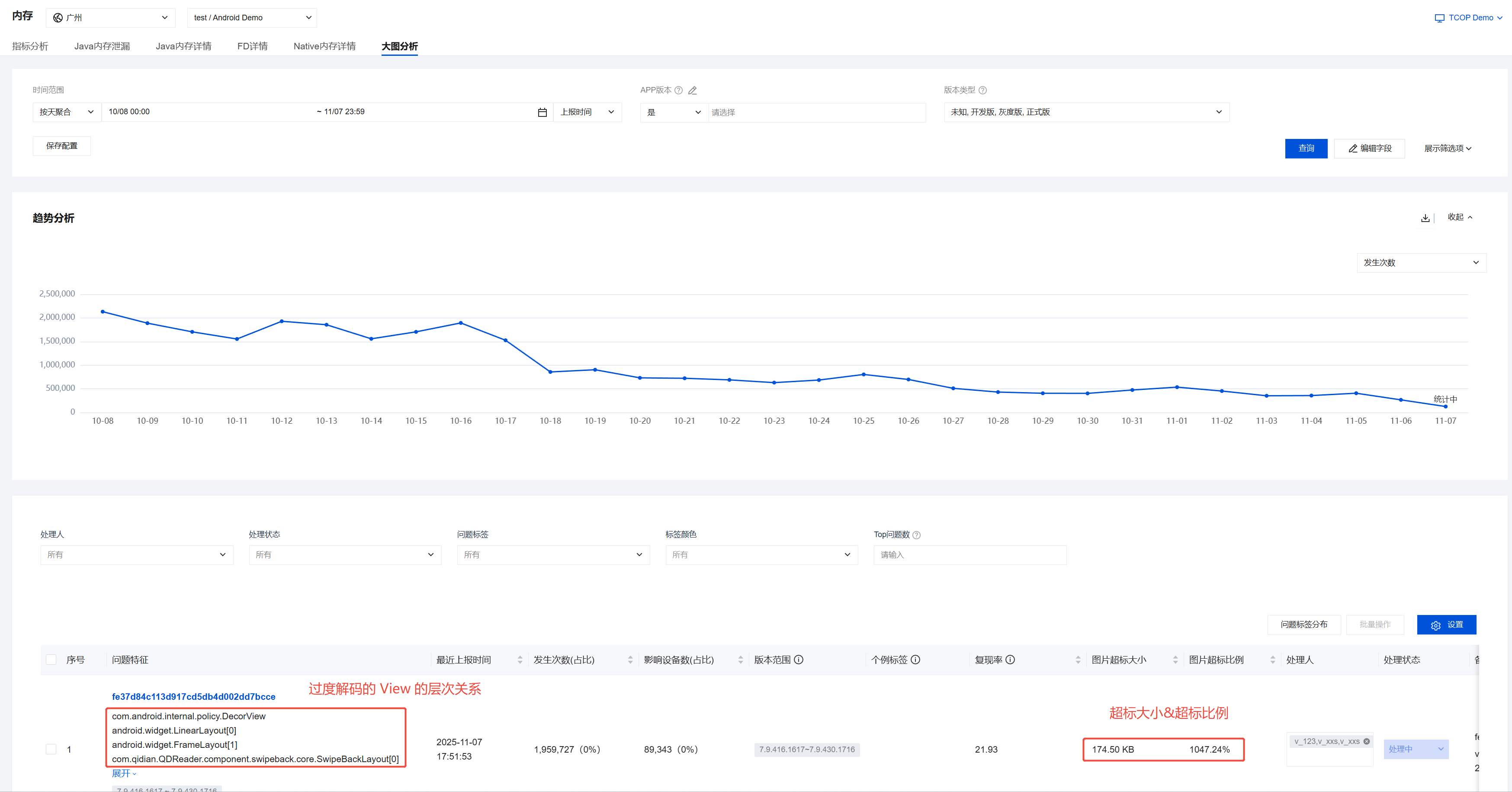Switch to the Java内存泄漏 tab
The image size is (1512, 792).
[102, 46]
